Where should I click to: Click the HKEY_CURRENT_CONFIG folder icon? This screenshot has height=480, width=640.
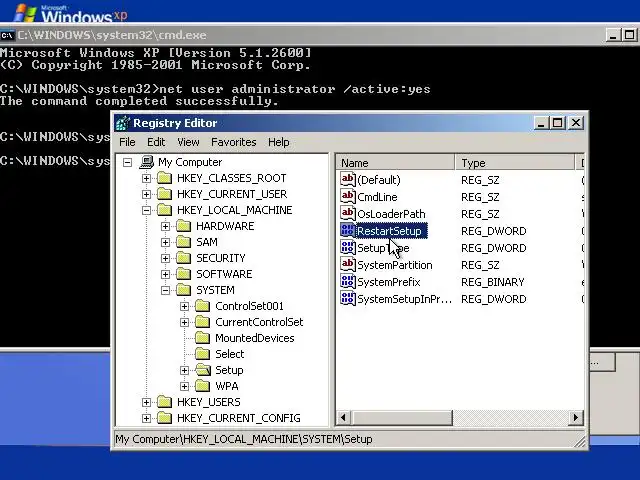pyautogui.click(x=164, y=418)
